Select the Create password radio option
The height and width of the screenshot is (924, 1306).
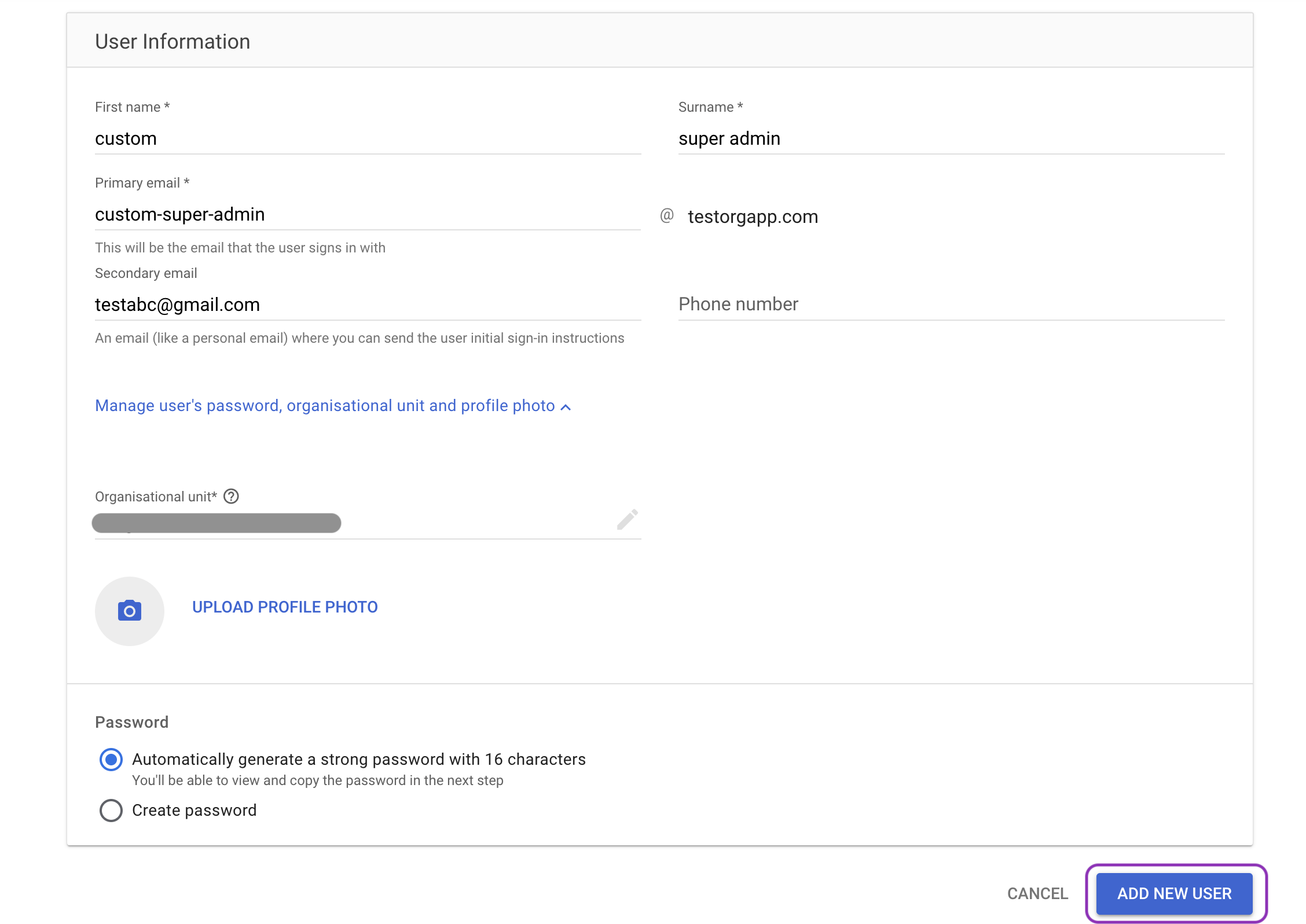pyautogui.click(x=111, y=811)
